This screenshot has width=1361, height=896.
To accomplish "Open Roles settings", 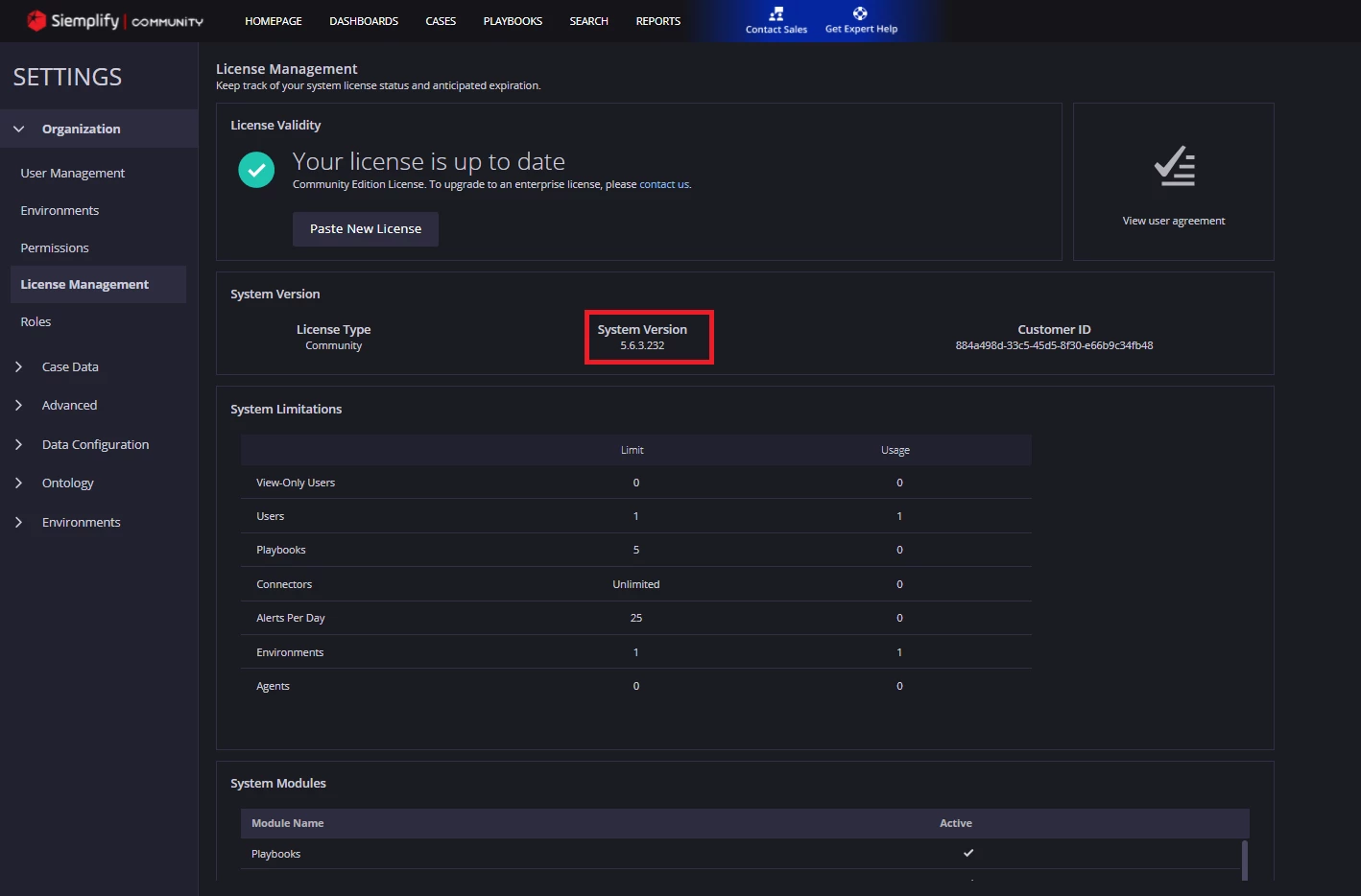I will click(36, 321).
